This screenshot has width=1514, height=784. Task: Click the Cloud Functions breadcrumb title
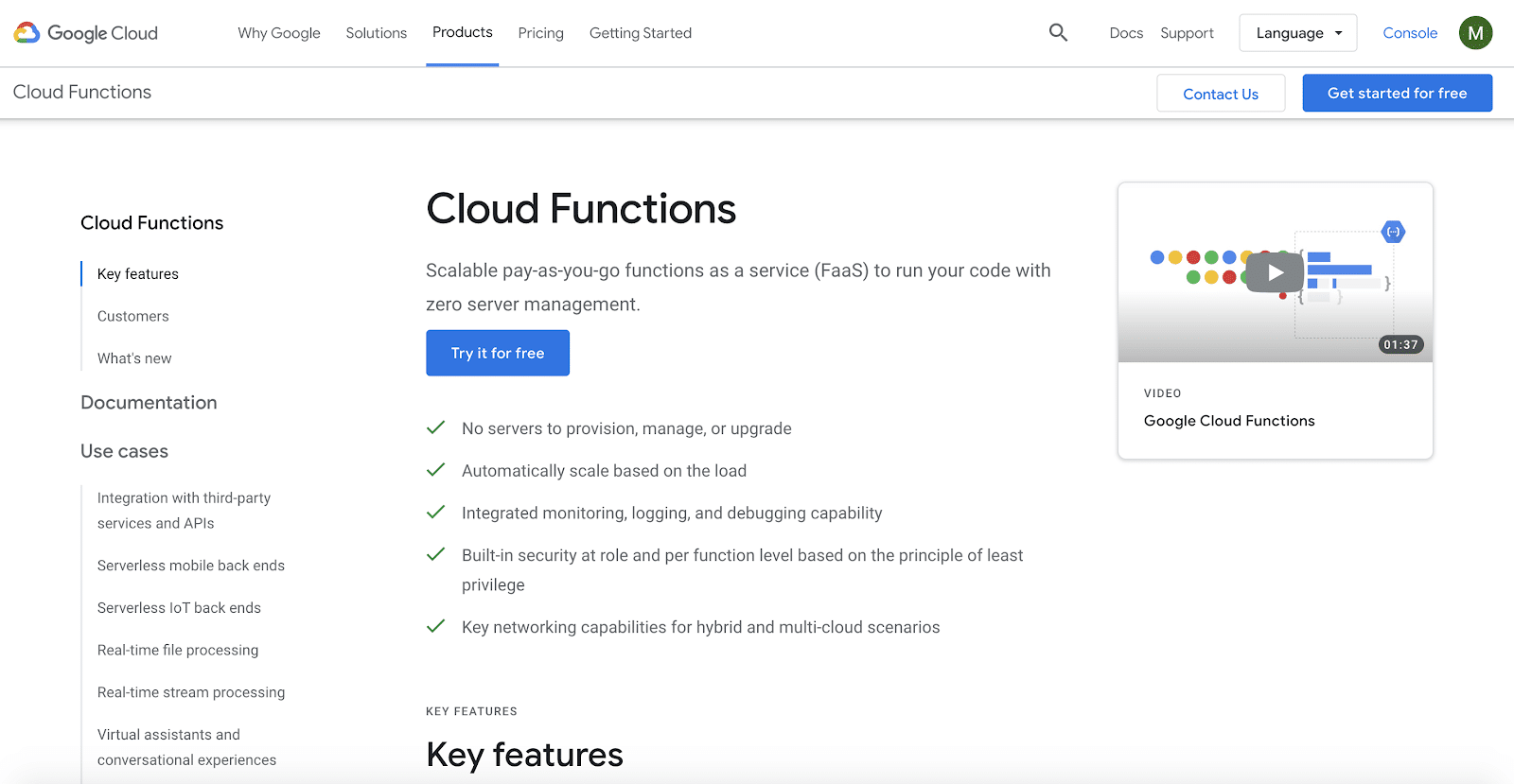(x=82, y=92)
